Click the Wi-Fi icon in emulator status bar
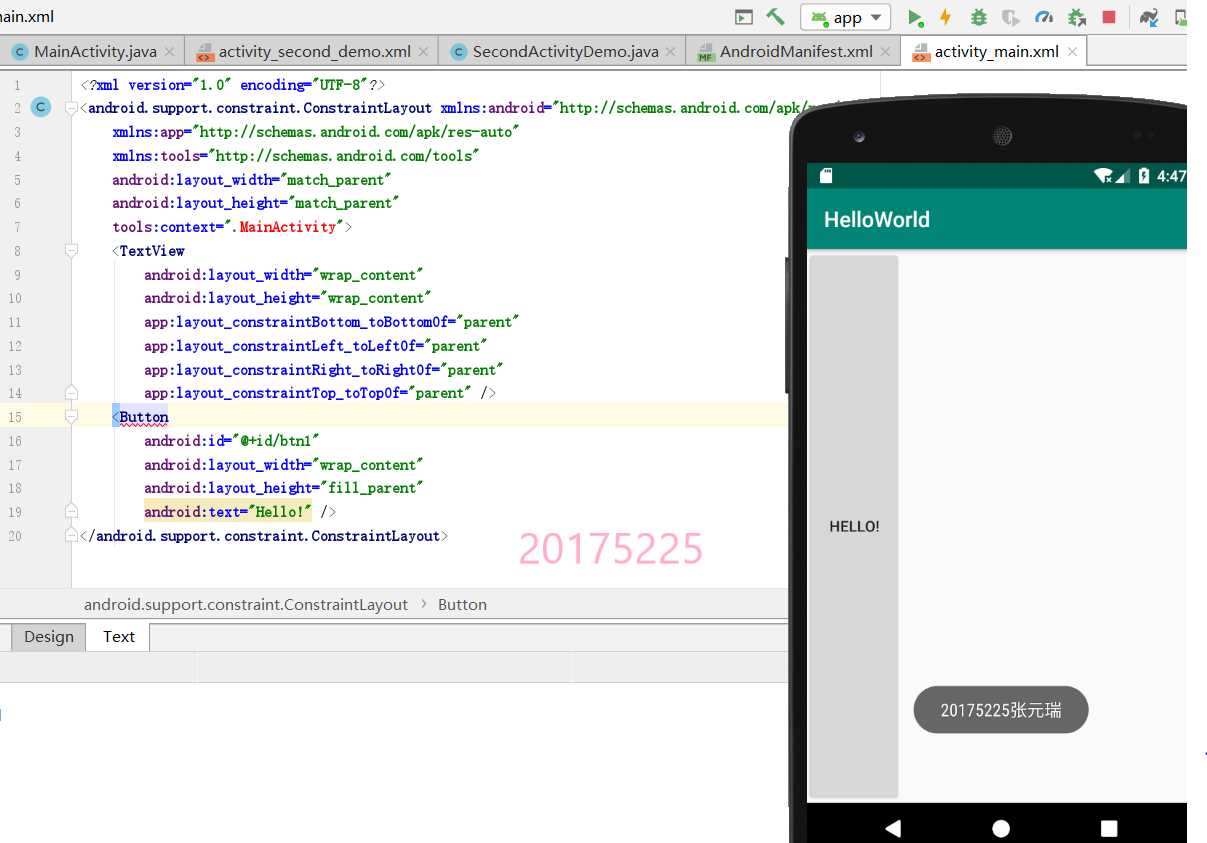Screen dimensions: 1207x843 [1104, 176]
